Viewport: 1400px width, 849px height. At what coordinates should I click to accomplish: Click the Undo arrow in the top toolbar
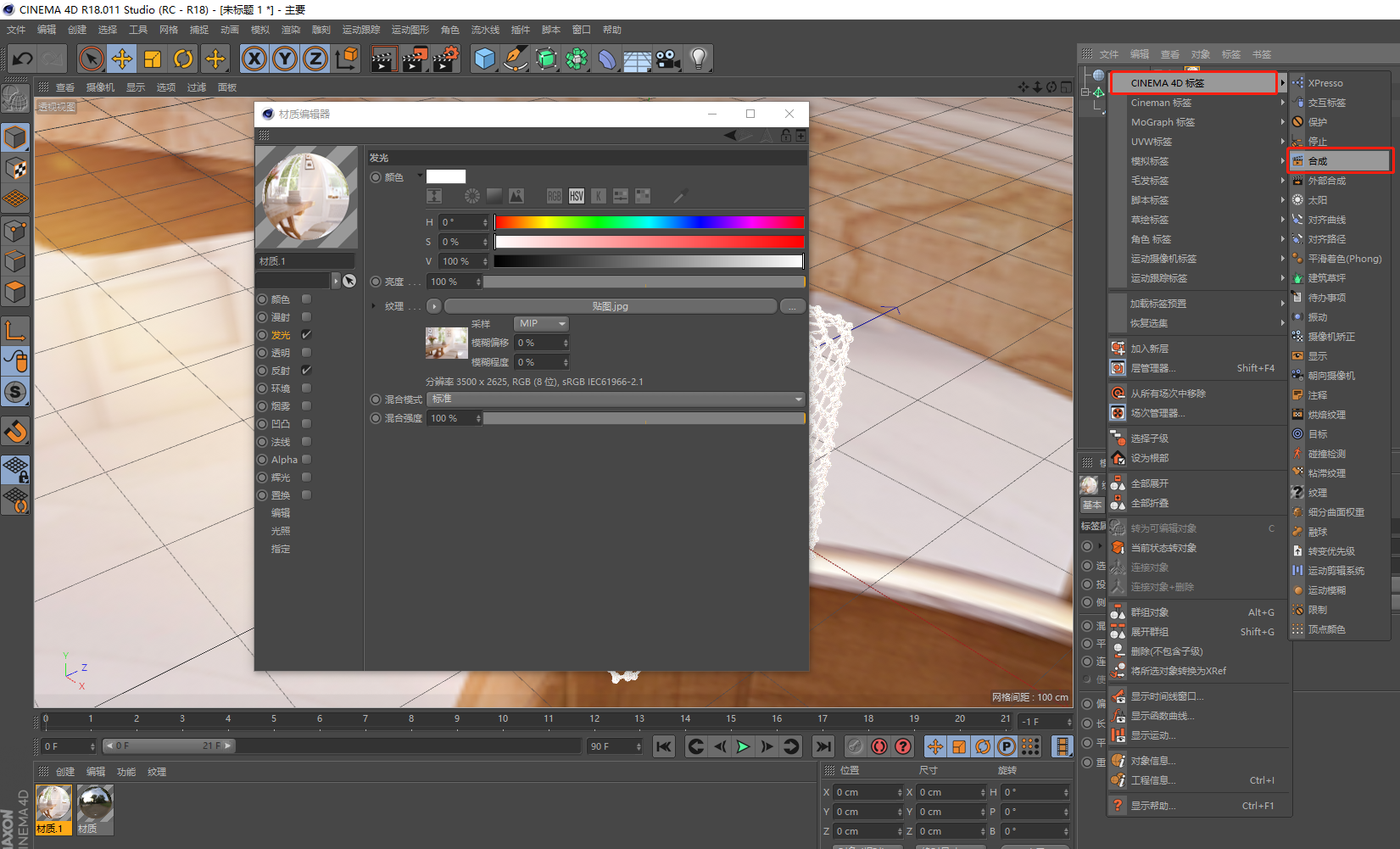(23, 59)
